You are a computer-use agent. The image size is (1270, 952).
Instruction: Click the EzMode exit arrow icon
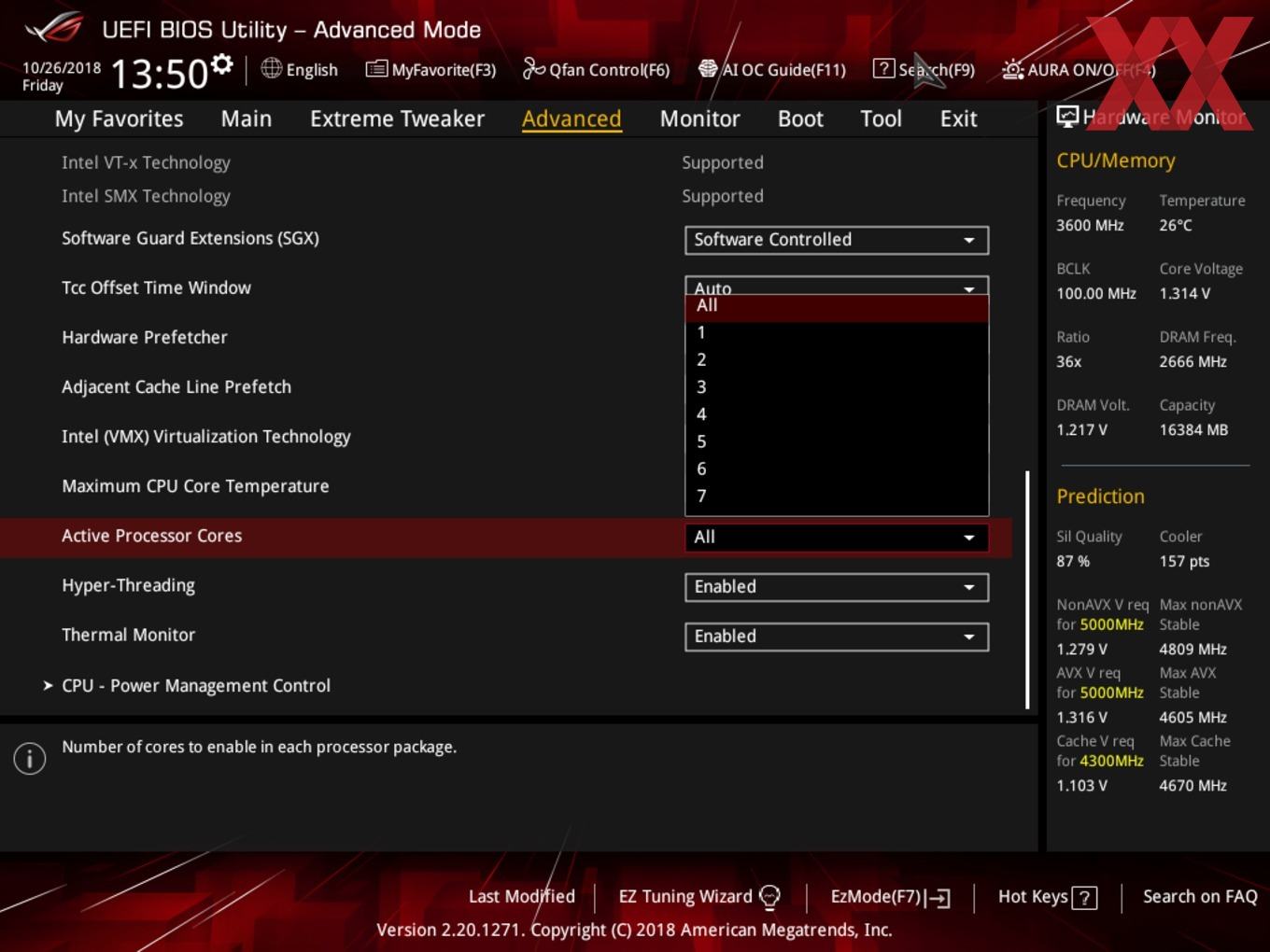coord(938,898)
